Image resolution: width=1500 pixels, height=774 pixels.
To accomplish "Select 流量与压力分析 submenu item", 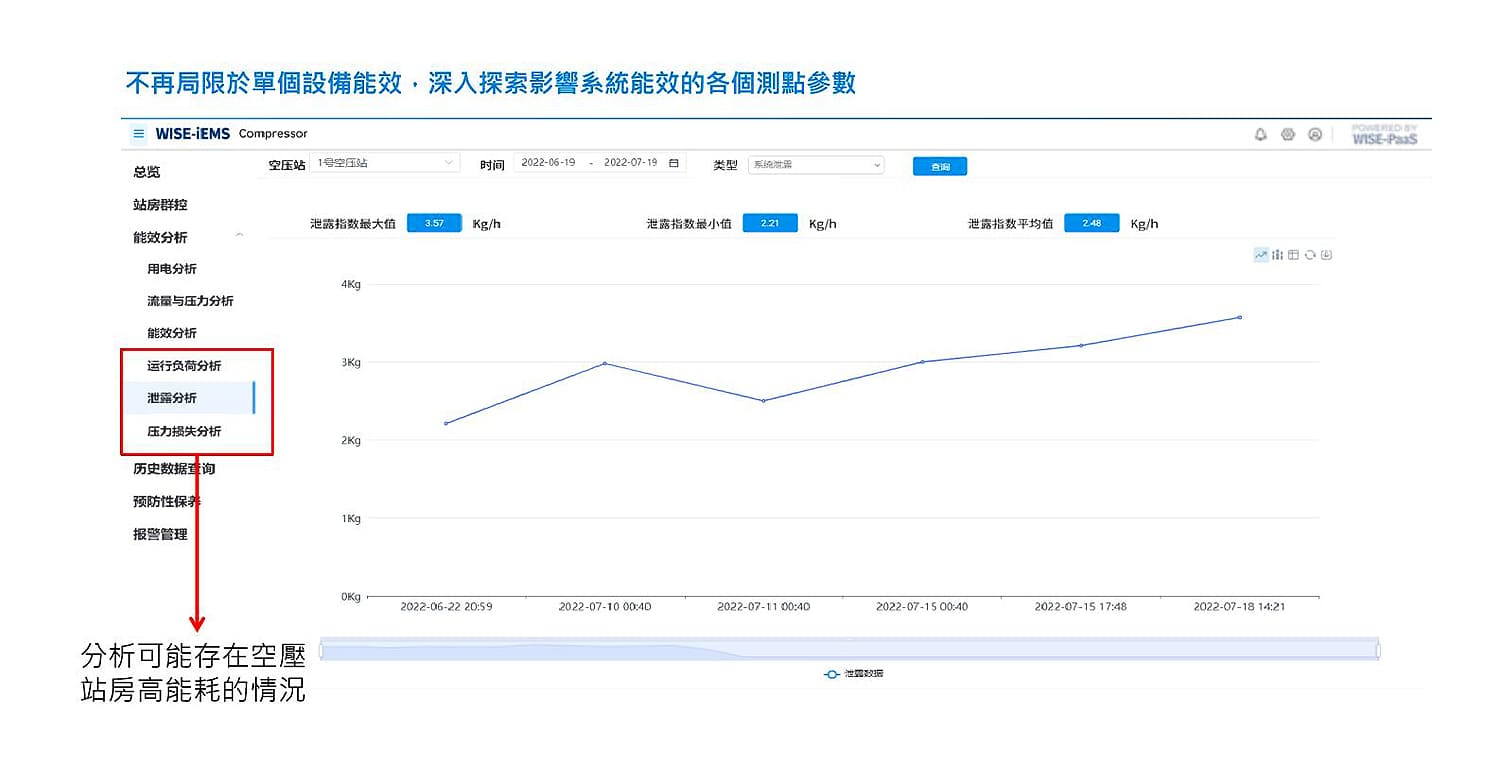I will [190, 301].
